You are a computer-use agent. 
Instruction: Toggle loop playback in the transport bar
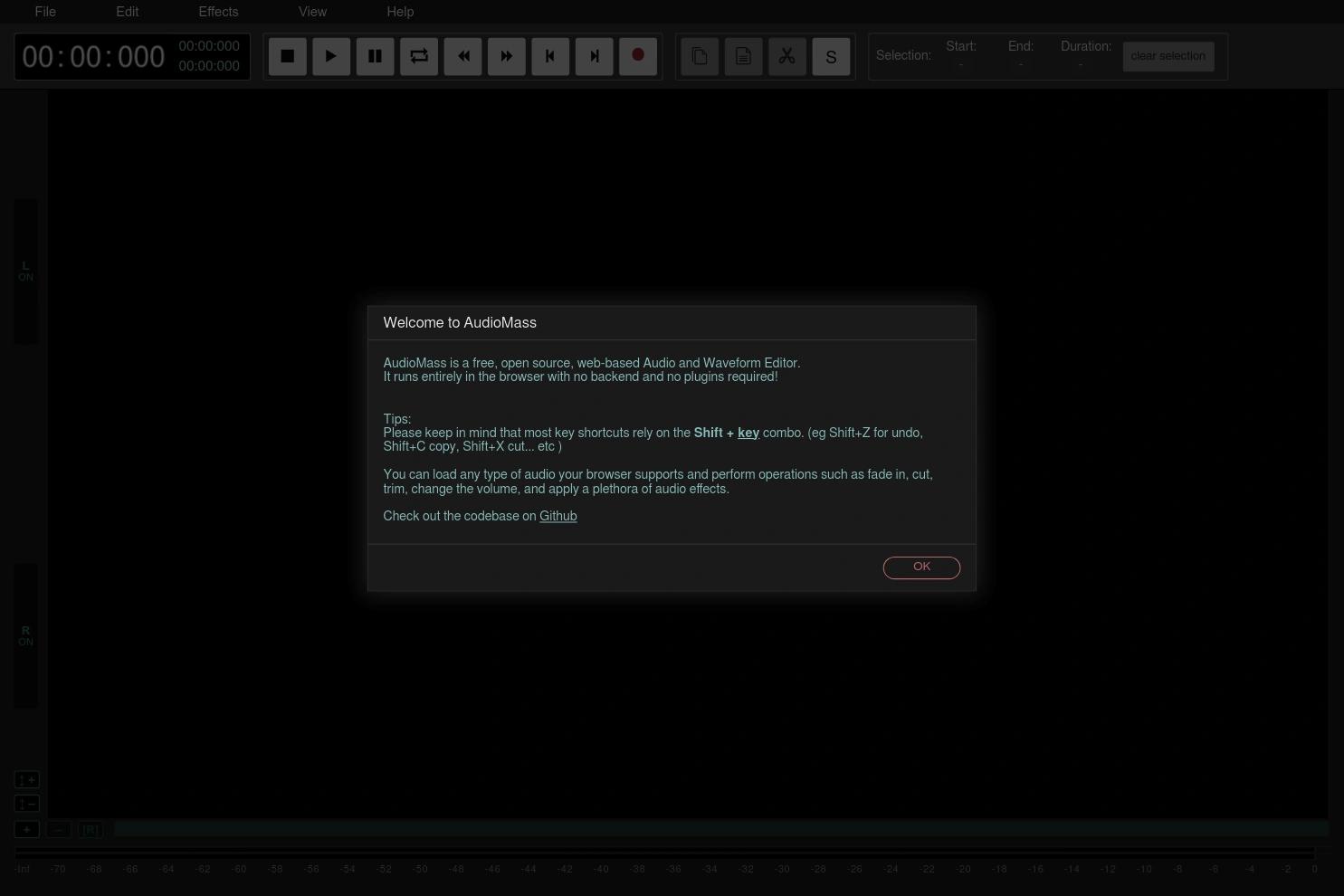[x=419, y=56]
